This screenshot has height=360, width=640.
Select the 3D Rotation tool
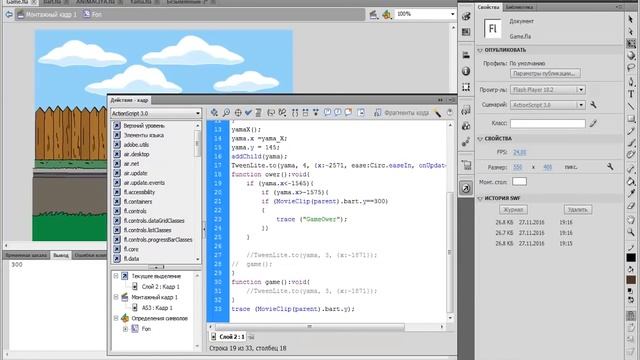pos(631,55)
